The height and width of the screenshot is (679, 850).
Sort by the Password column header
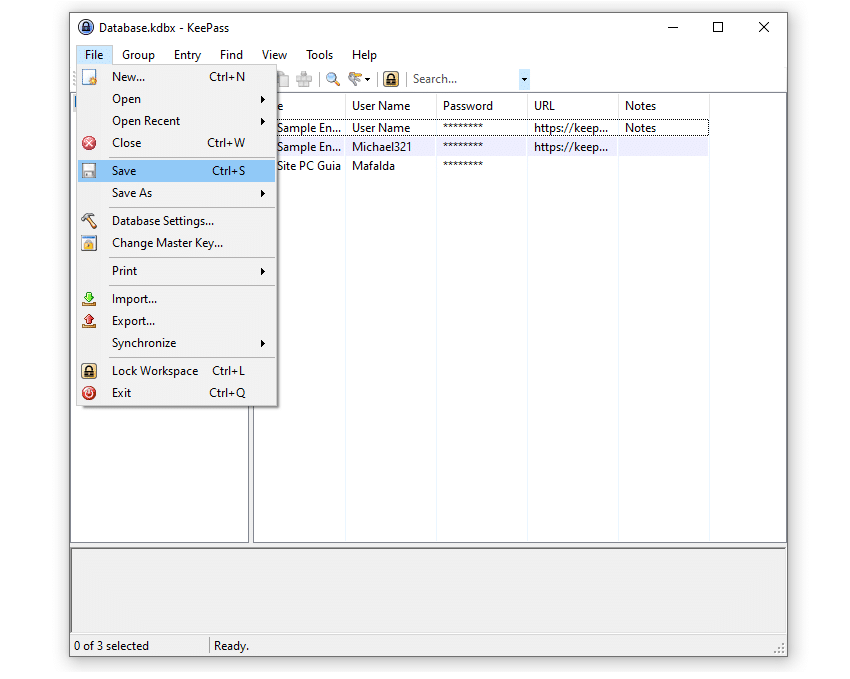[x=482, y=106]
